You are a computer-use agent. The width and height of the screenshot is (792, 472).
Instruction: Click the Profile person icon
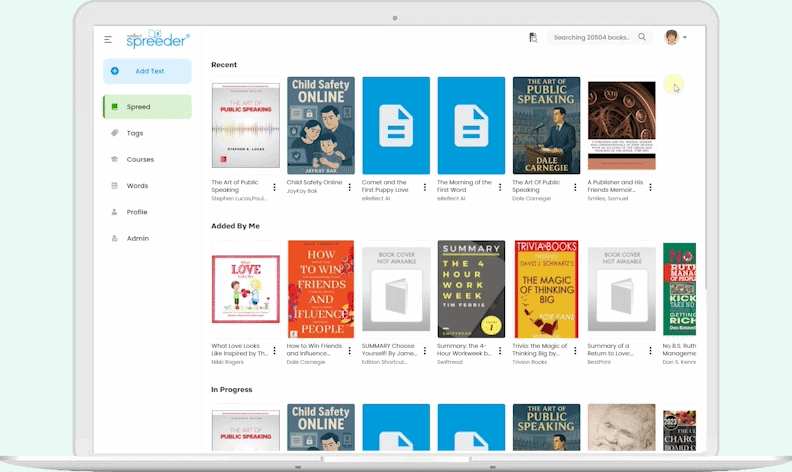[115, 212]
